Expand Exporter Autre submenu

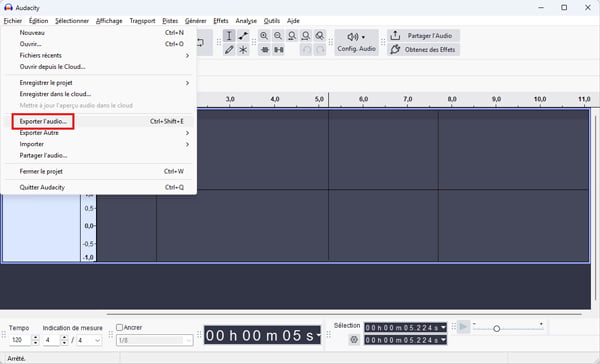tap(99, 133)
